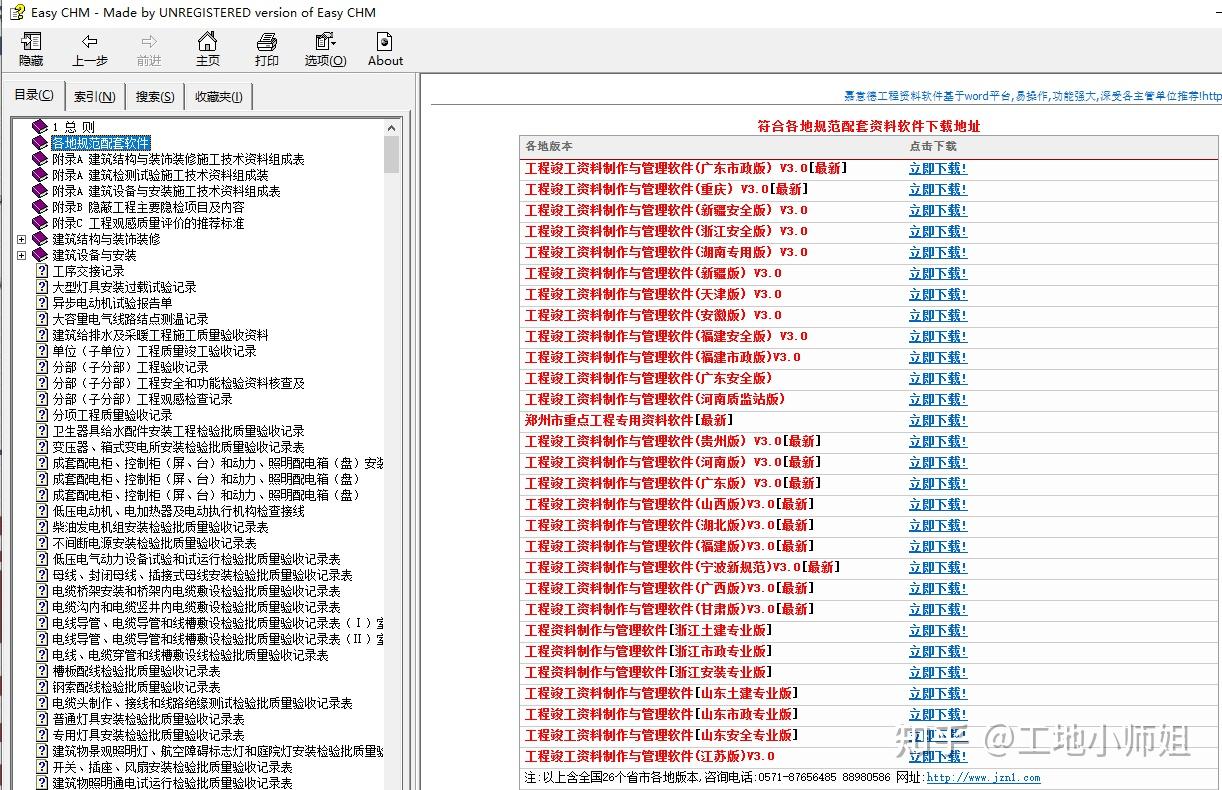Click 立即下载 for 郑州市重点工程专用资料软件
The width and height of the screenshot is (1222, 790).
point(938,420)
